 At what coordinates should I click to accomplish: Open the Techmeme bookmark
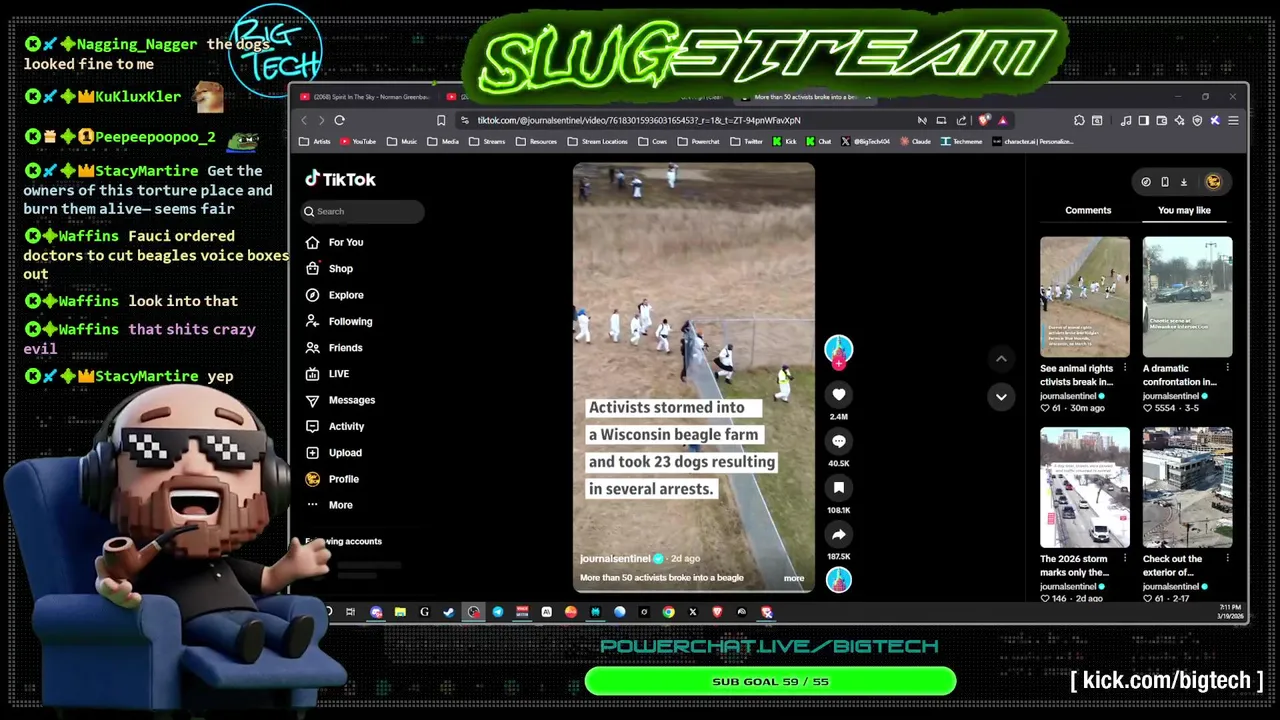[961, 141]
